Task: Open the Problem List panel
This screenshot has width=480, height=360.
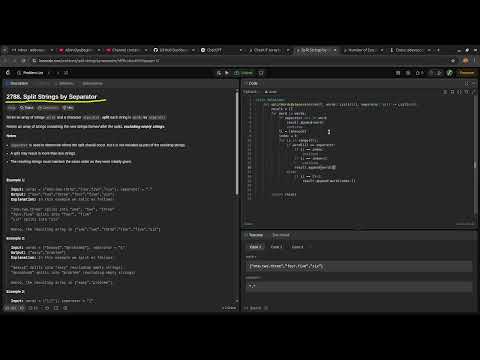Action: pyautogui.click(x=30, y=73)
